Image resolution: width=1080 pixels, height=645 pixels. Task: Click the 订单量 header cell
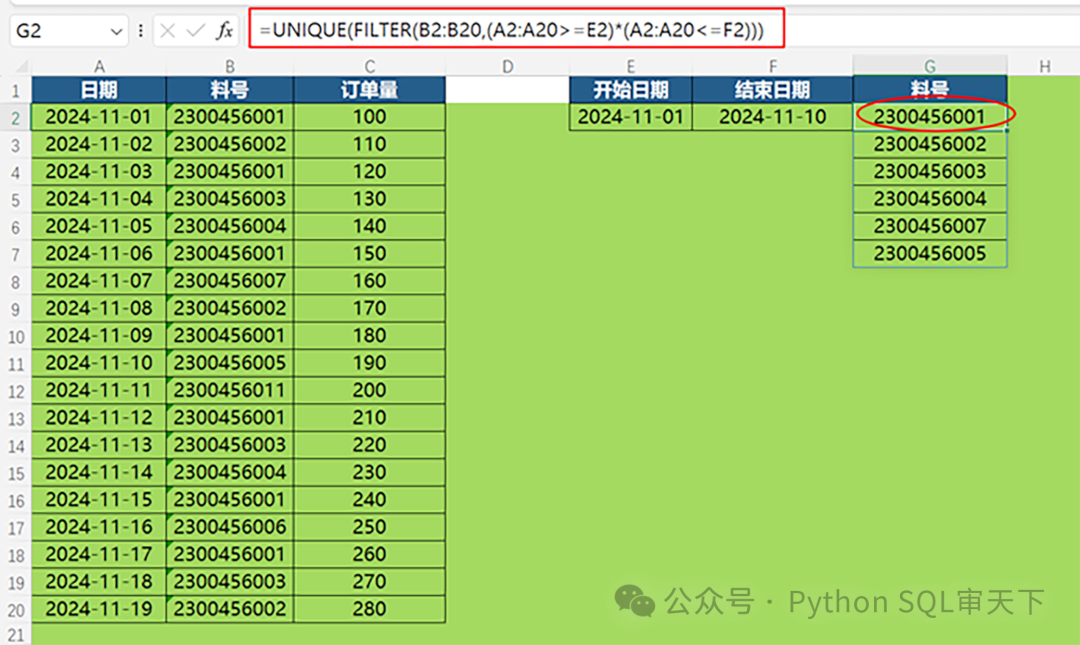click(x=370, y=90)
